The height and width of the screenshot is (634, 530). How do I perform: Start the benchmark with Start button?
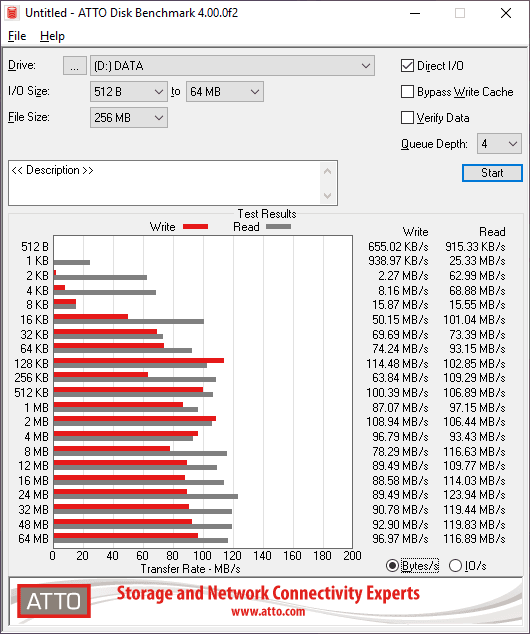point(492,173)
